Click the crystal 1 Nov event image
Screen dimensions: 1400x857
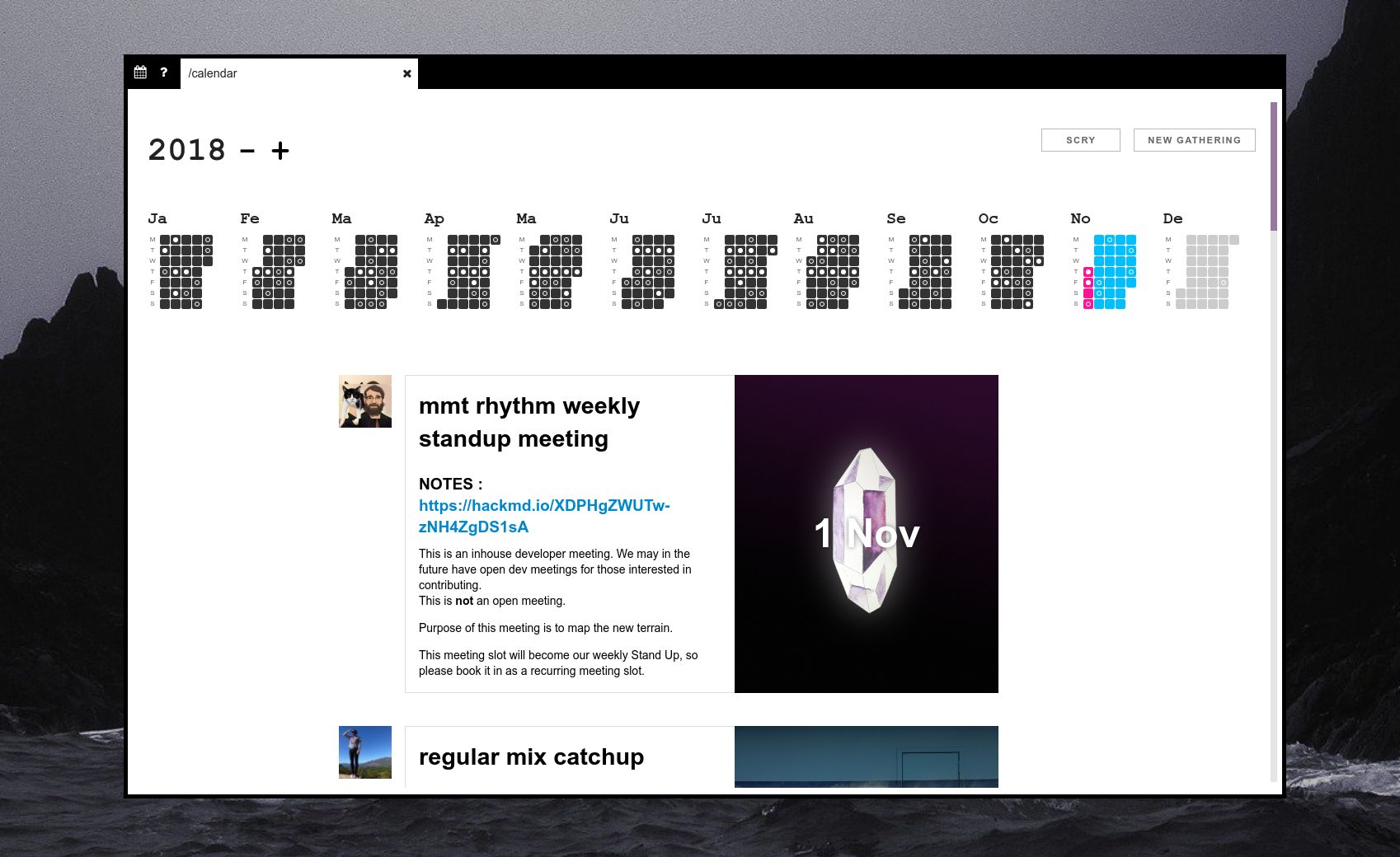coord(867,534)
